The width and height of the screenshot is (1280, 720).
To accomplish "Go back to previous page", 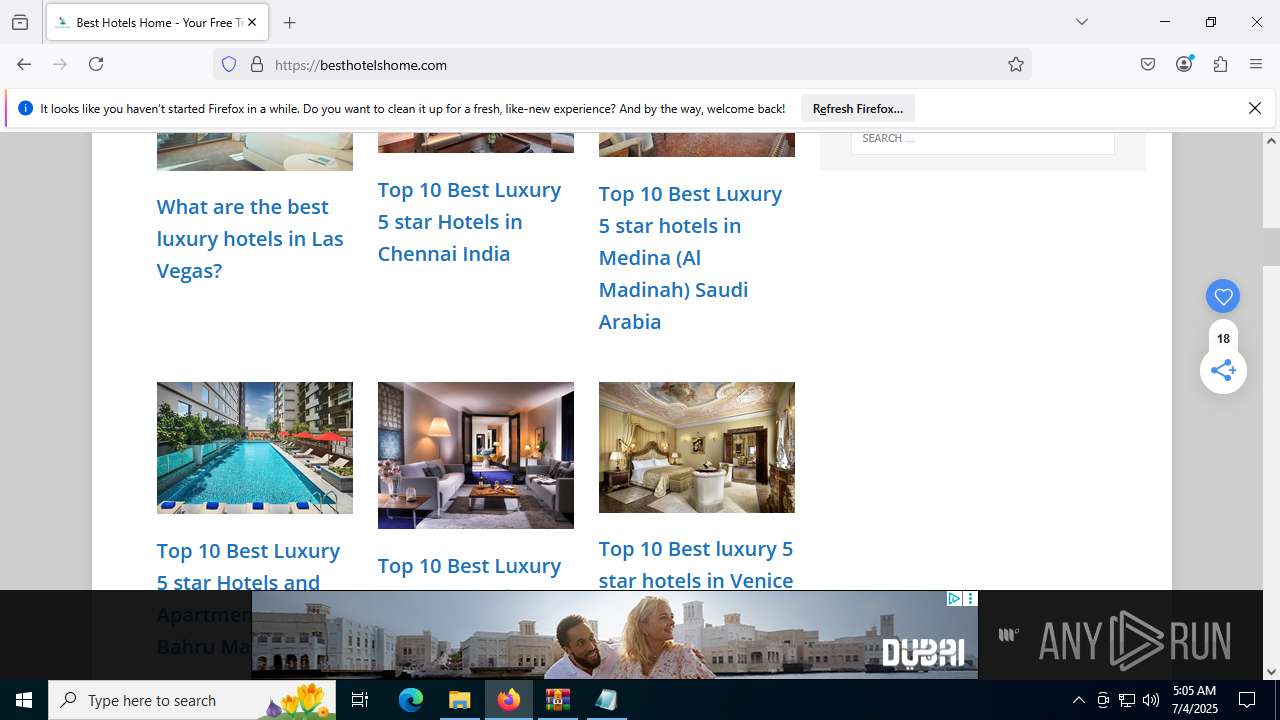I will pyautogui.click(x=24, y=64).
